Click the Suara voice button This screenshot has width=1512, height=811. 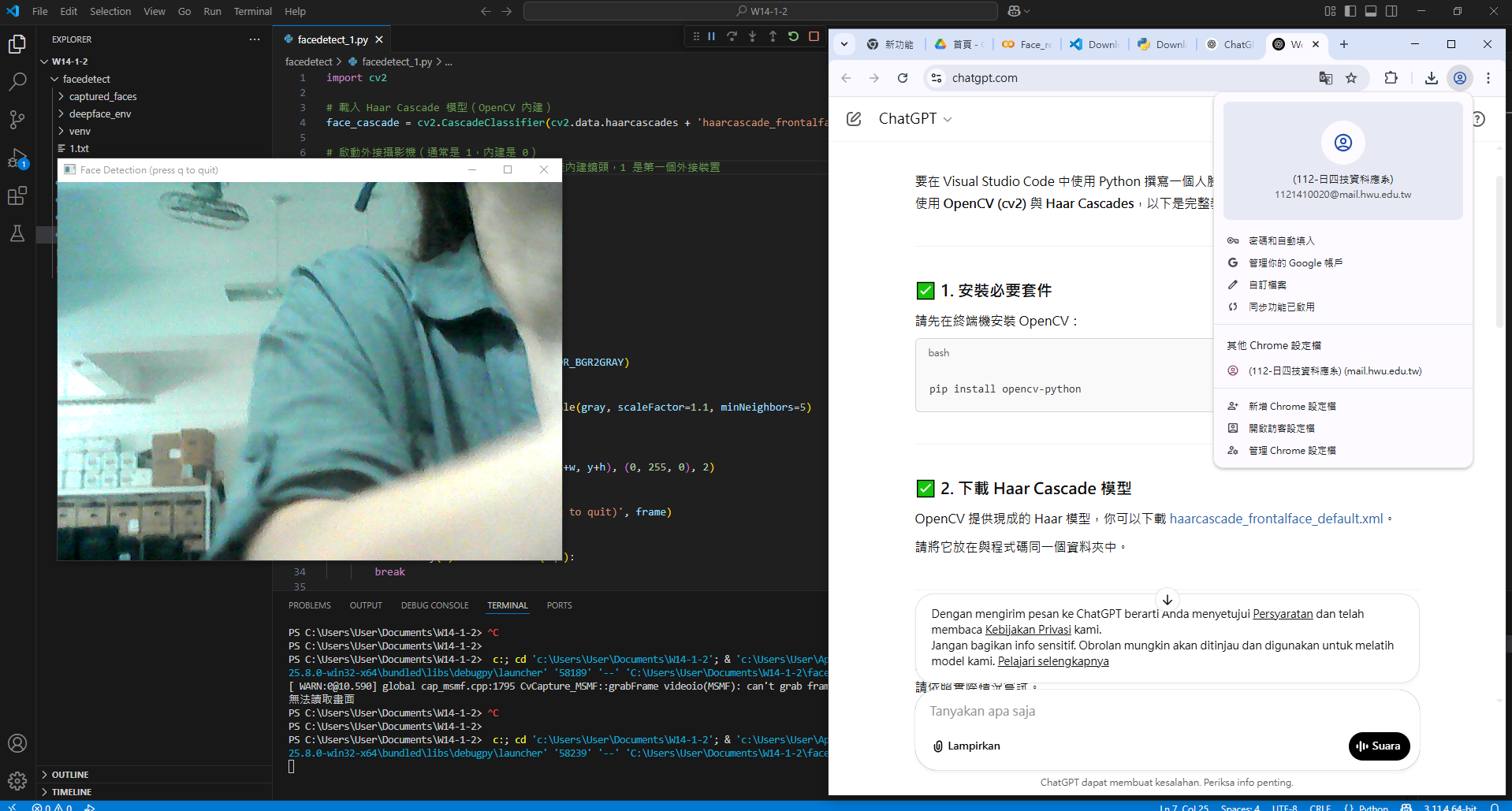click(1379, 746)
